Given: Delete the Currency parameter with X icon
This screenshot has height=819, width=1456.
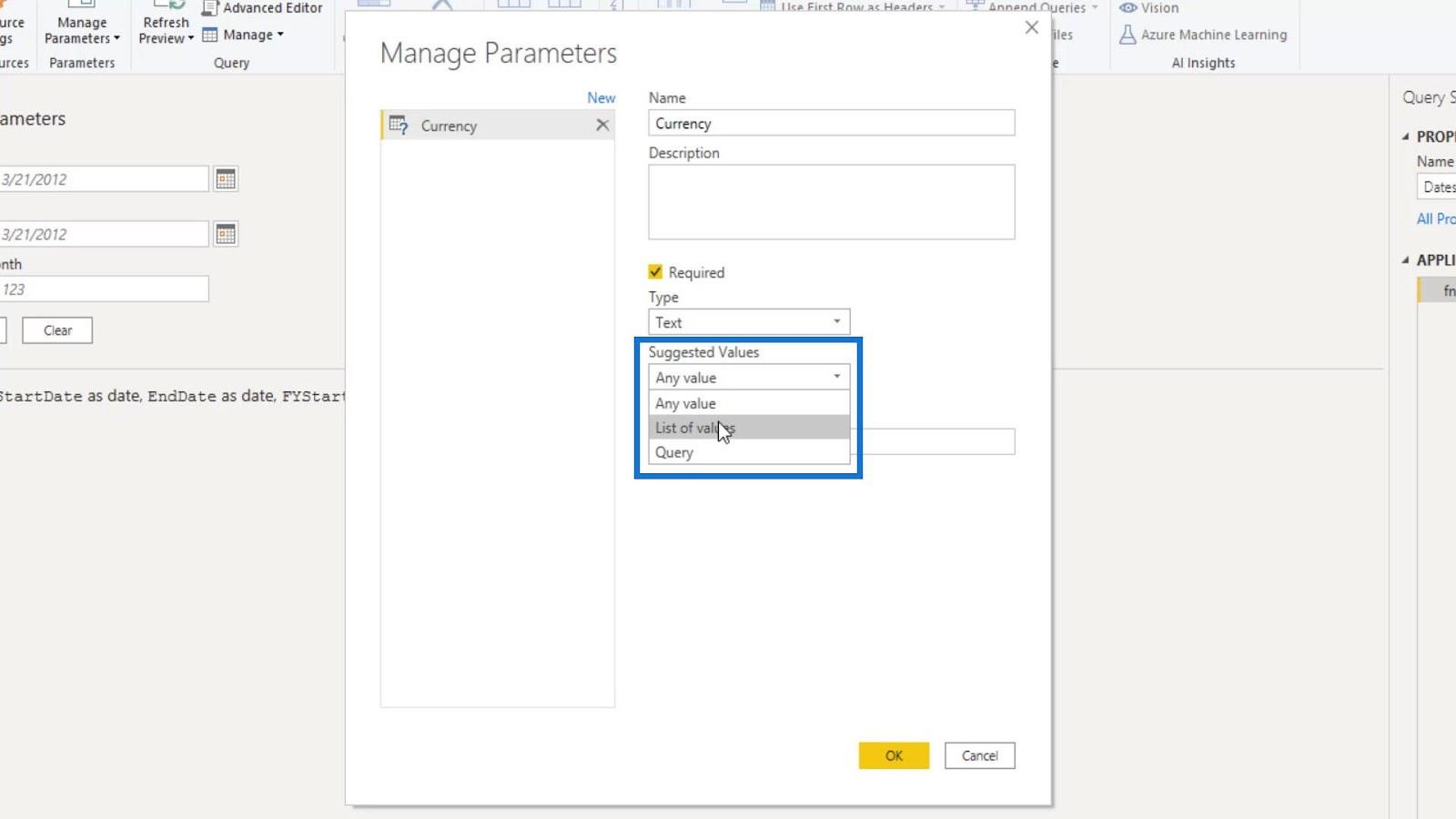Looking at the screenshot, I should click(602, 126).
